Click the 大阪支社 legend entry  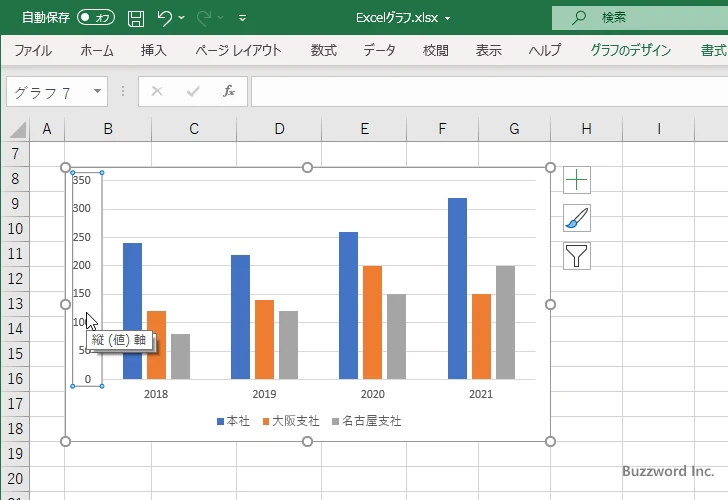291,421
